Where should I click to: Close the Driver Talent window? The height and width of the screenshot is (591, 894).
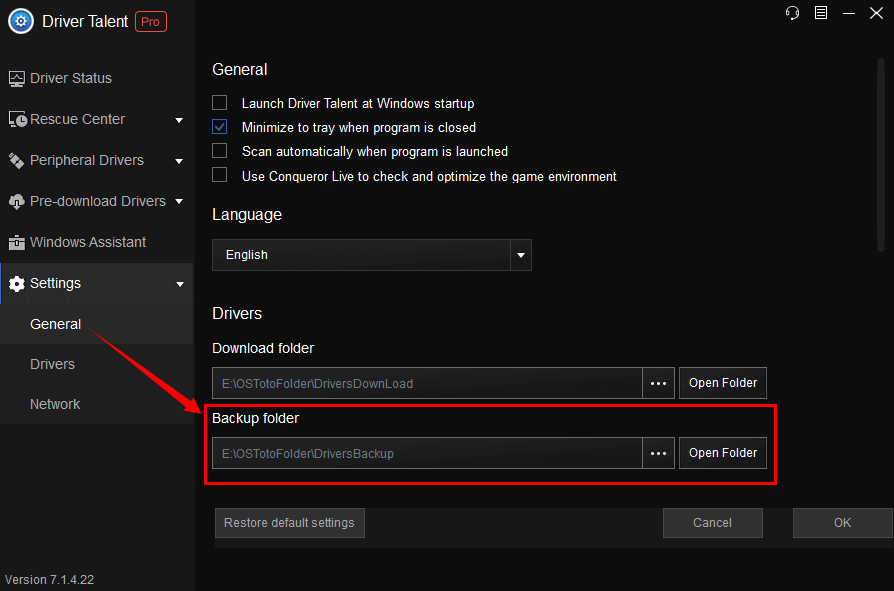point(876,13)
